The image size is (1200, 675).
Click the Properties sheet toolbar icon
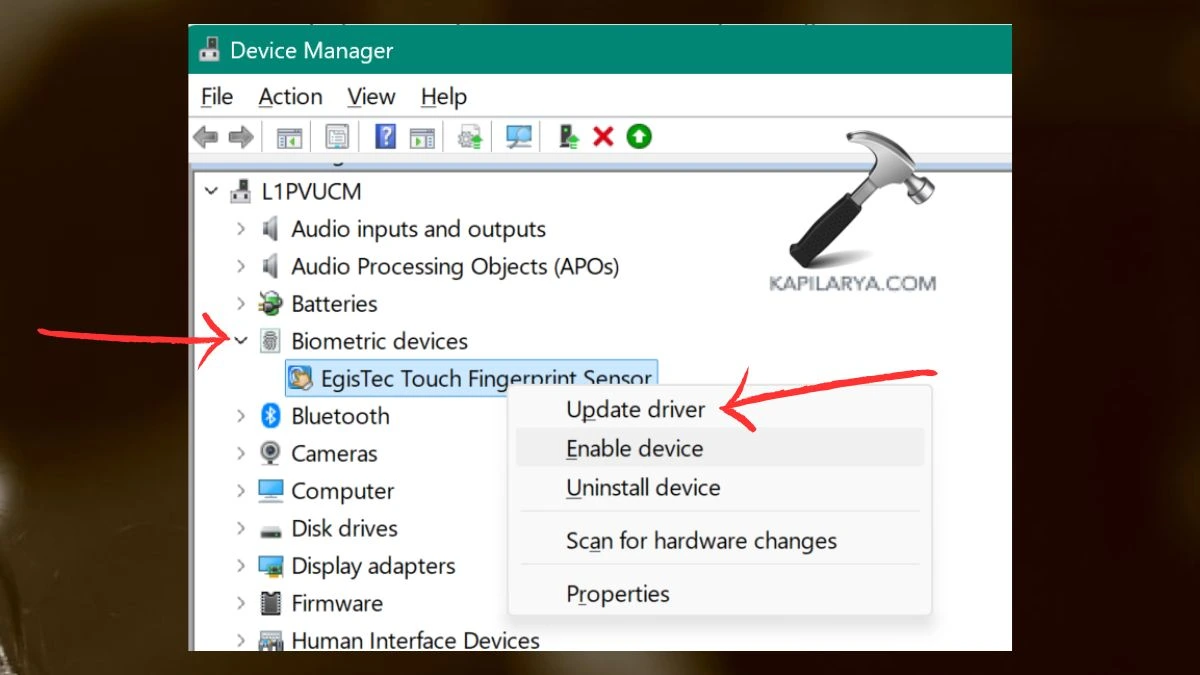(x=337, y=137)
